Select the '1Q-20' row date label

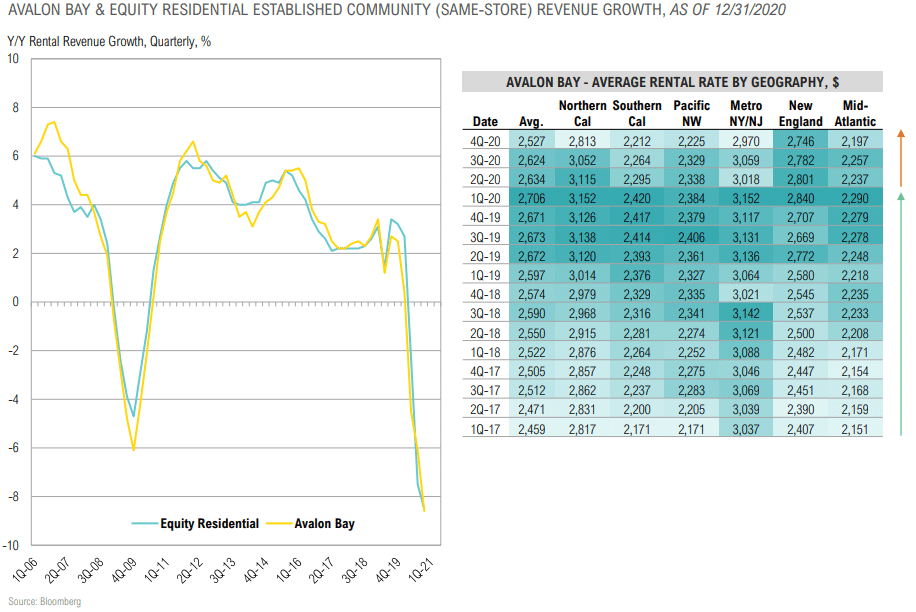485,199
